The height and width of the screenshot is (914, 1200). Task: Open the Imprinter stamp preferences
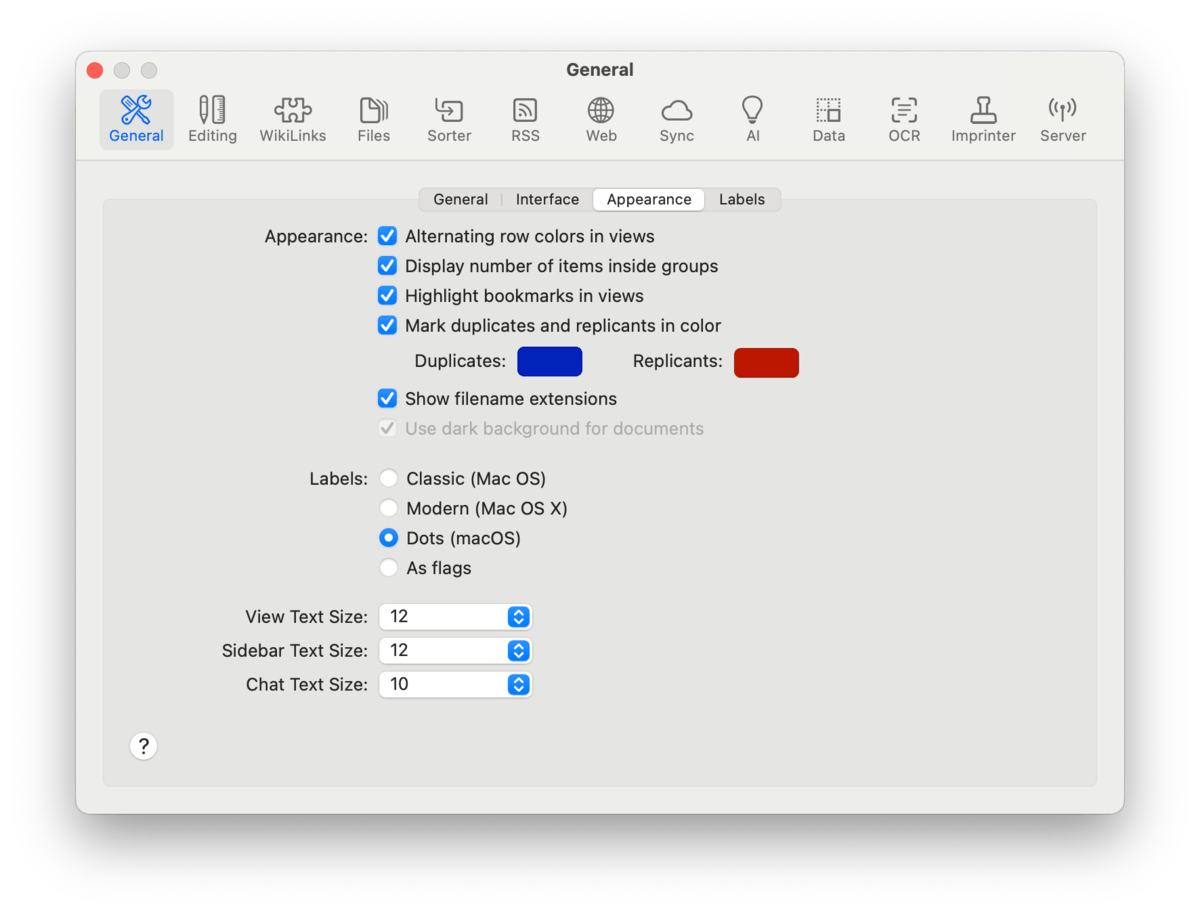983,120
